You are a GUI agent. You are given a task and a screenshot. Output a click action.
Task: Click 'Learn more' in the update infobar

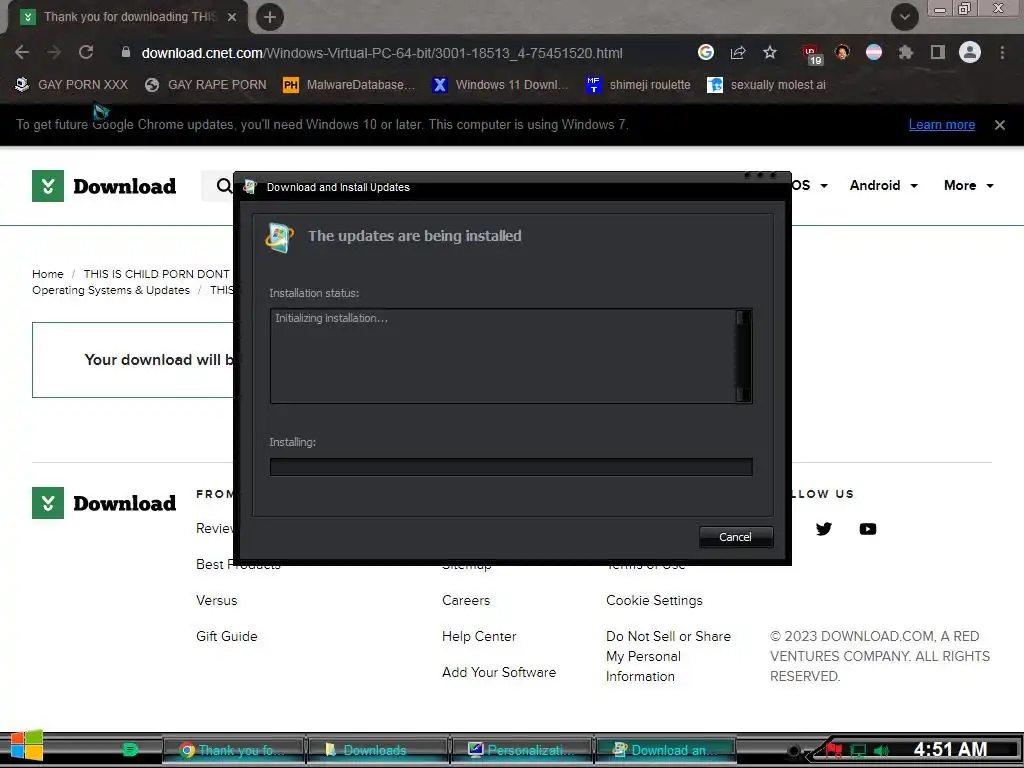(942, 125)
